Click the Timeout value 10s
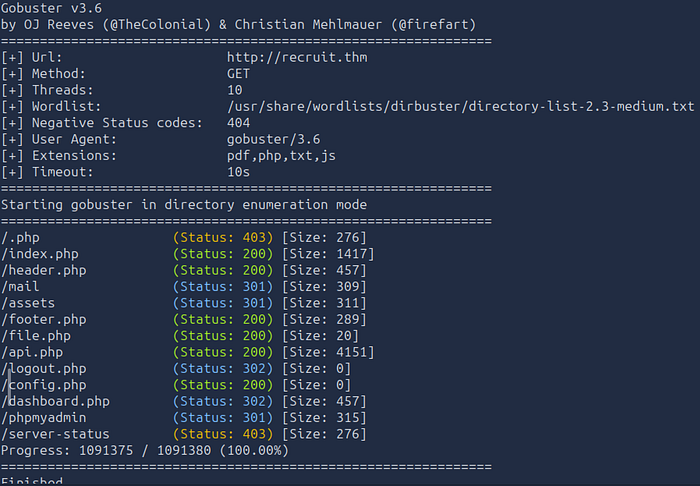Viewport: 700px width, 486px height. pyautogui.click(x=238, y=172)
